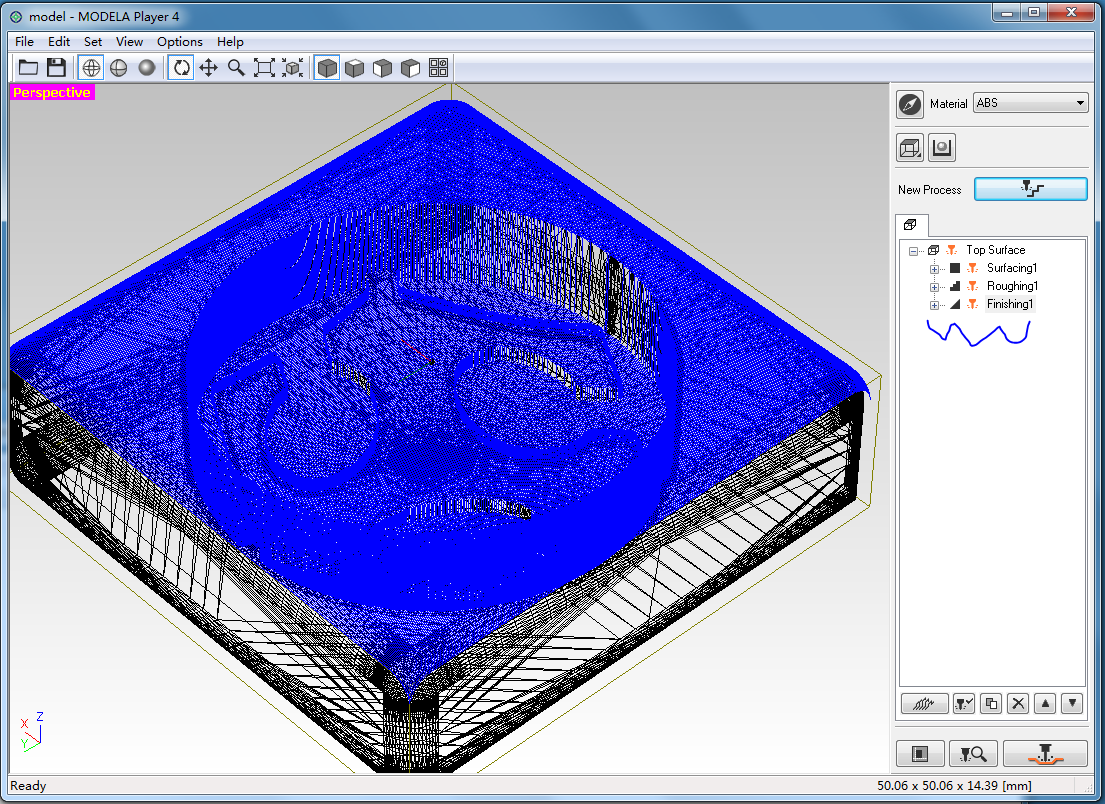
Task: Expand the Roughing1 process node
Action: click(934, 287)
